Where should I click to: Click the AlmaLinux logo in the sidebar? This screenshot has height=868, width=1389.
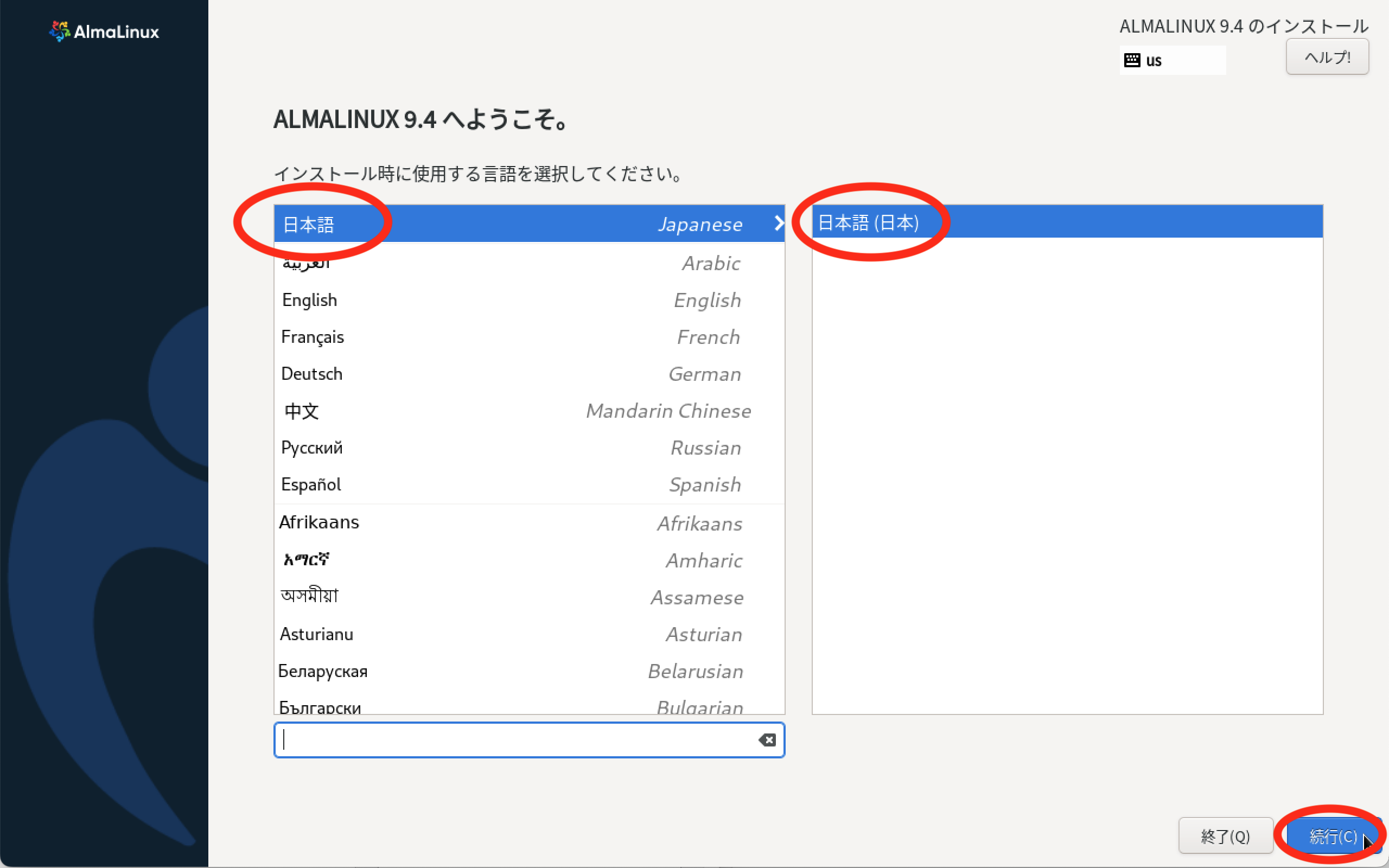tap(105, 31)
